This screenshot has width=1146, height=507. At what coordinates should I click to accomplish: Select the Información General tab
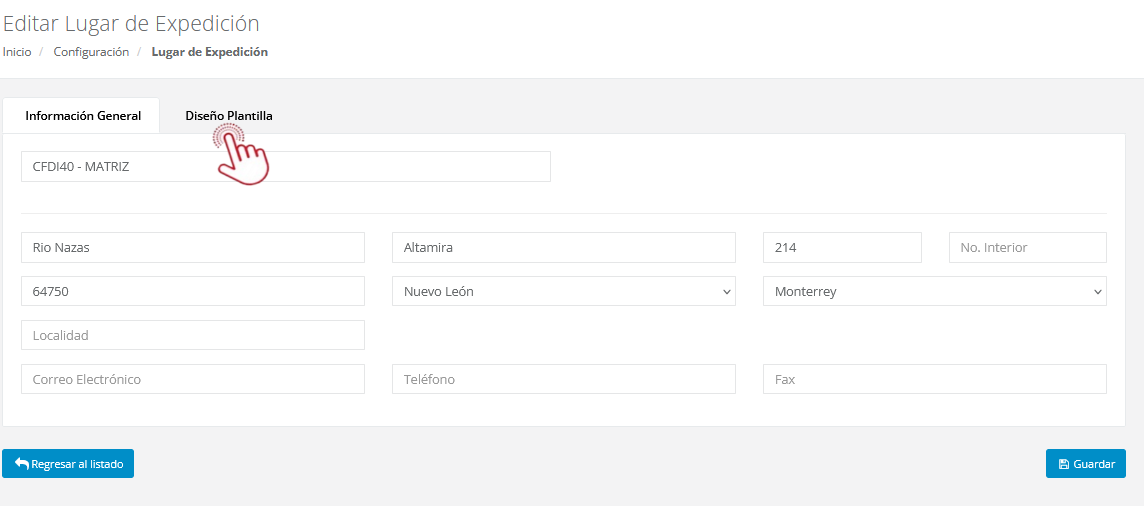(x=83, y=116)
